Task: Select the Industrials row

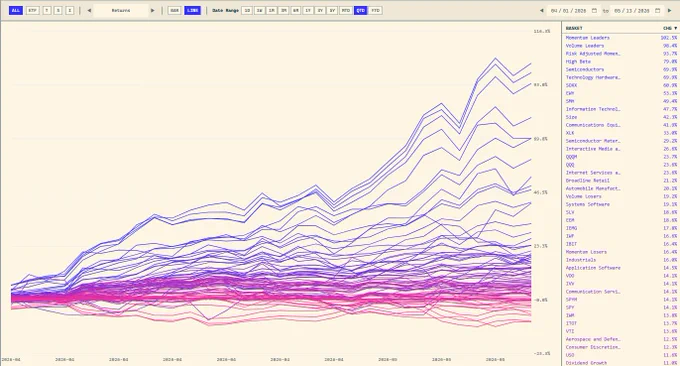Action: tap(621, 260)
